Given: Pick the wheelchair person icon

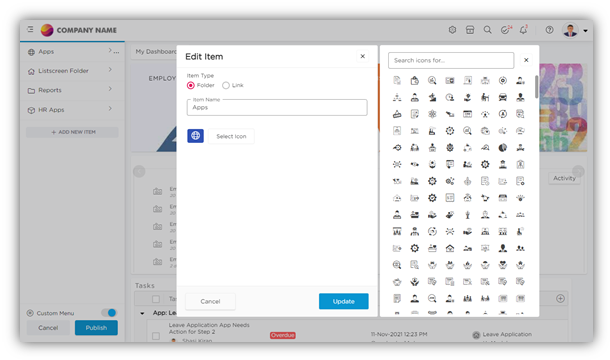Looking at the screenshot, I should [520, 232].
